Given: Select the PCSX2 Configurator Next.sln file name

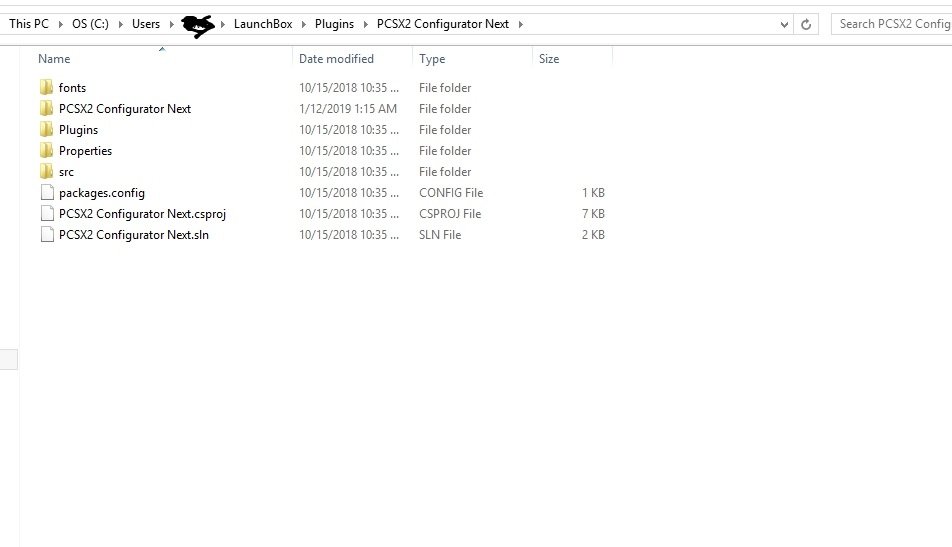Looking at the screenshot, I should tap(134, 235).
